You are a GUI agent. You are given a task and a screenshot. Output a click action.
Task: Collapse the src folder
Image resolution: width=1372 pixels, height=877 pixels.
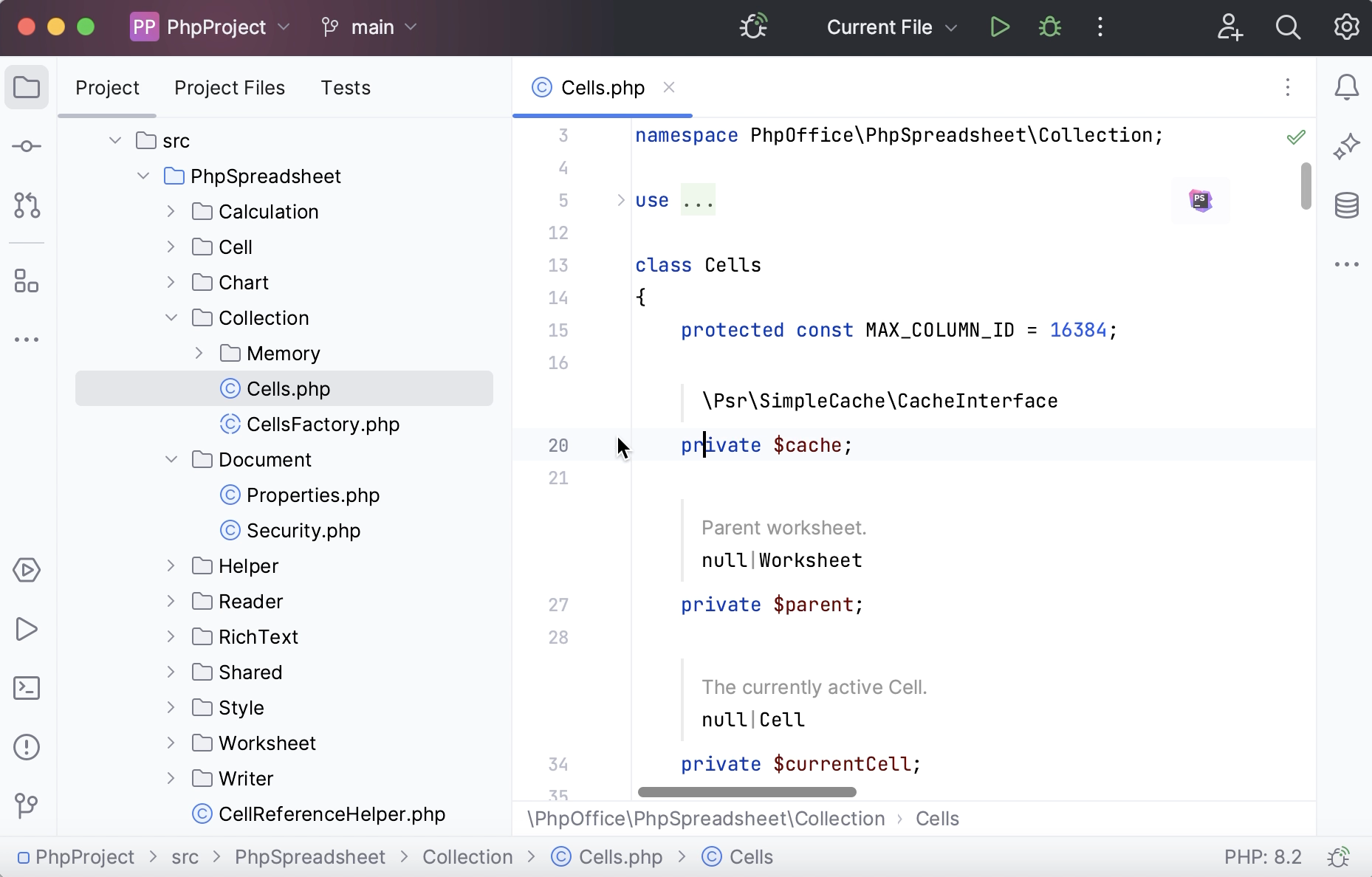[115, 140]
